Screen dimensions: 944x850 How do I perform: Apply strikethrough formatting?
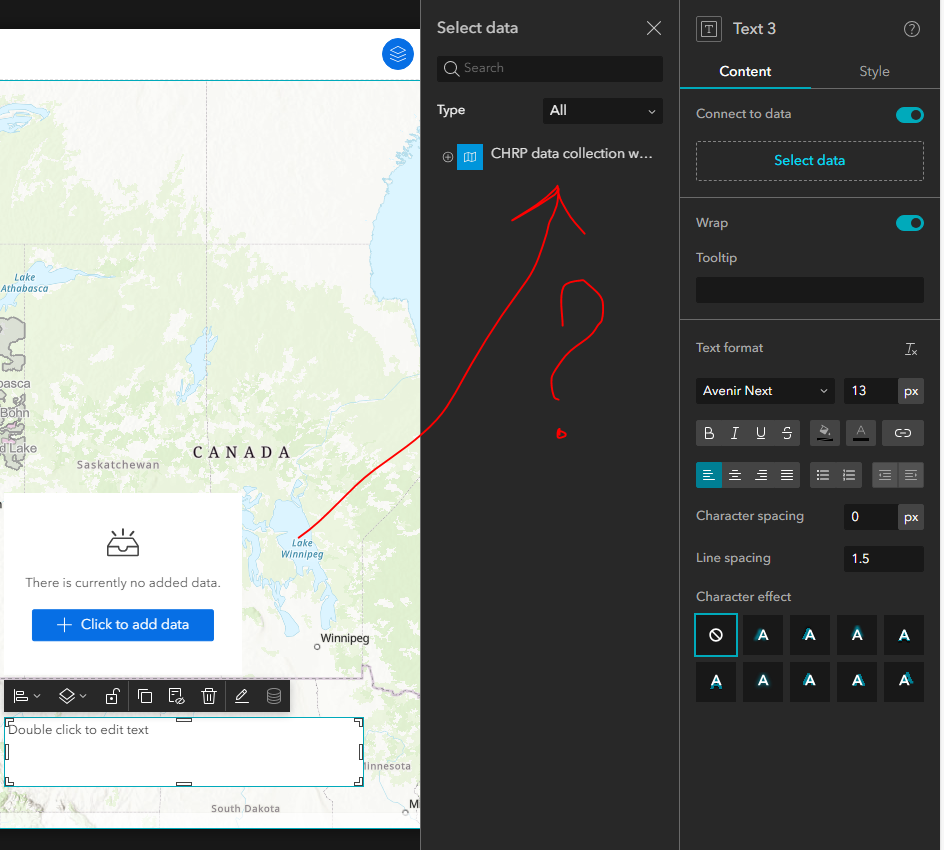point(786,433)
